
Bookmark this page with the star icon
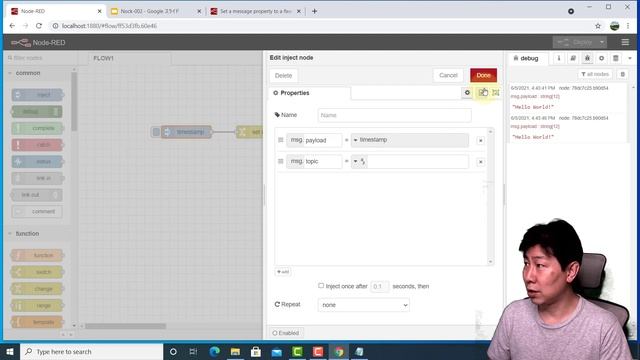598,26
